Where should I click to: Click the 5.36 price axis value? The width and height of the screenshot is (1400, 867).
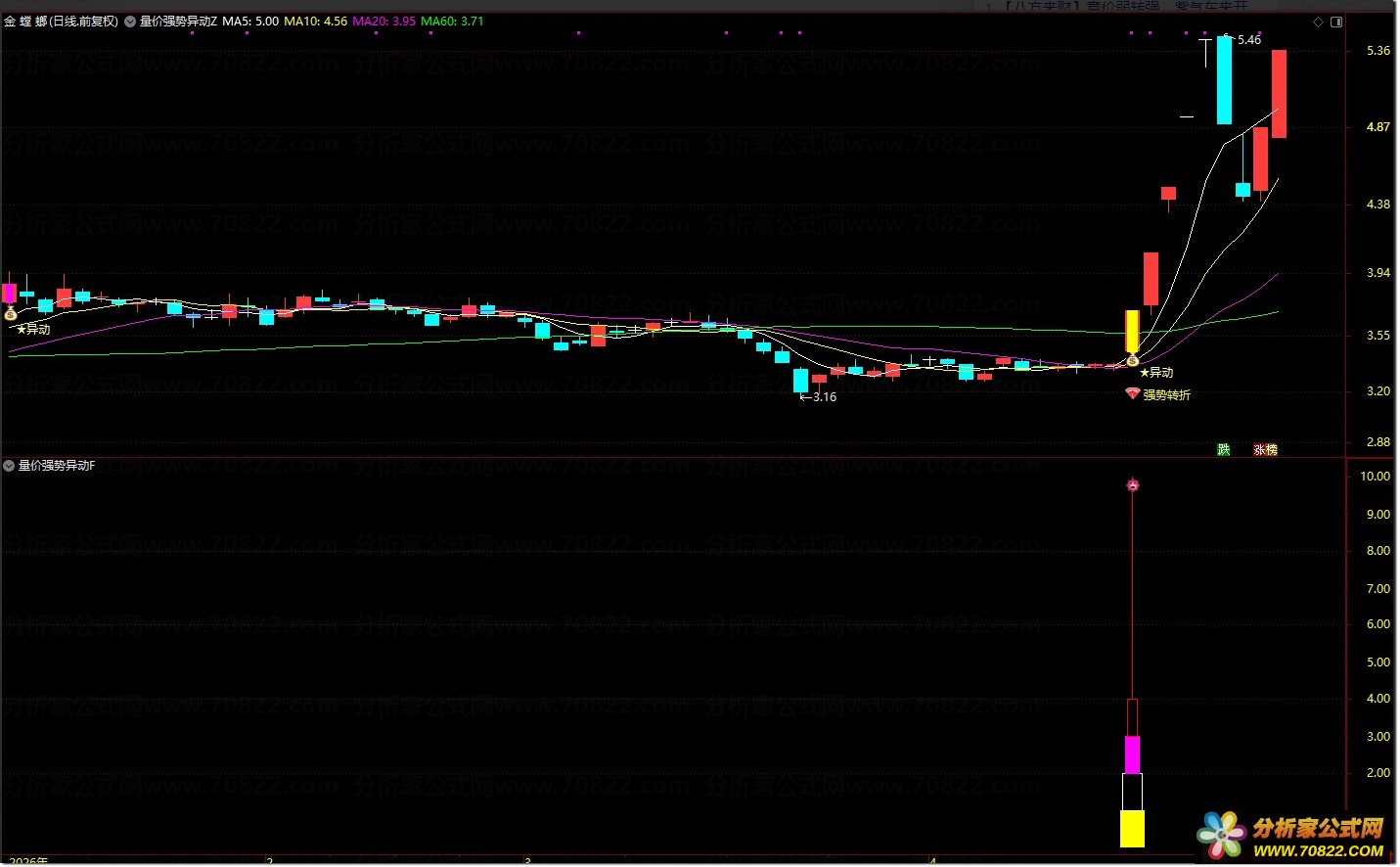[x=1377, y=51]
